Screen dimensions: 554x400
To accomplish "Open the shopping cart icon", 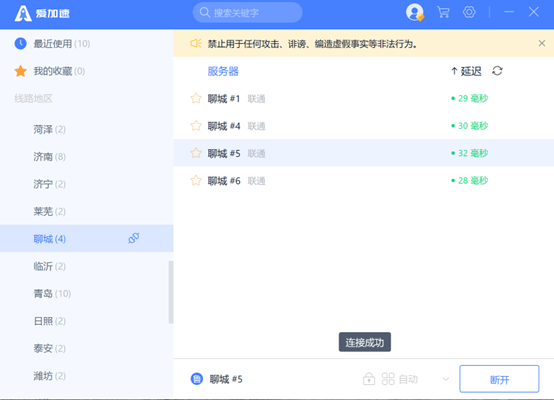I will 443,12.
